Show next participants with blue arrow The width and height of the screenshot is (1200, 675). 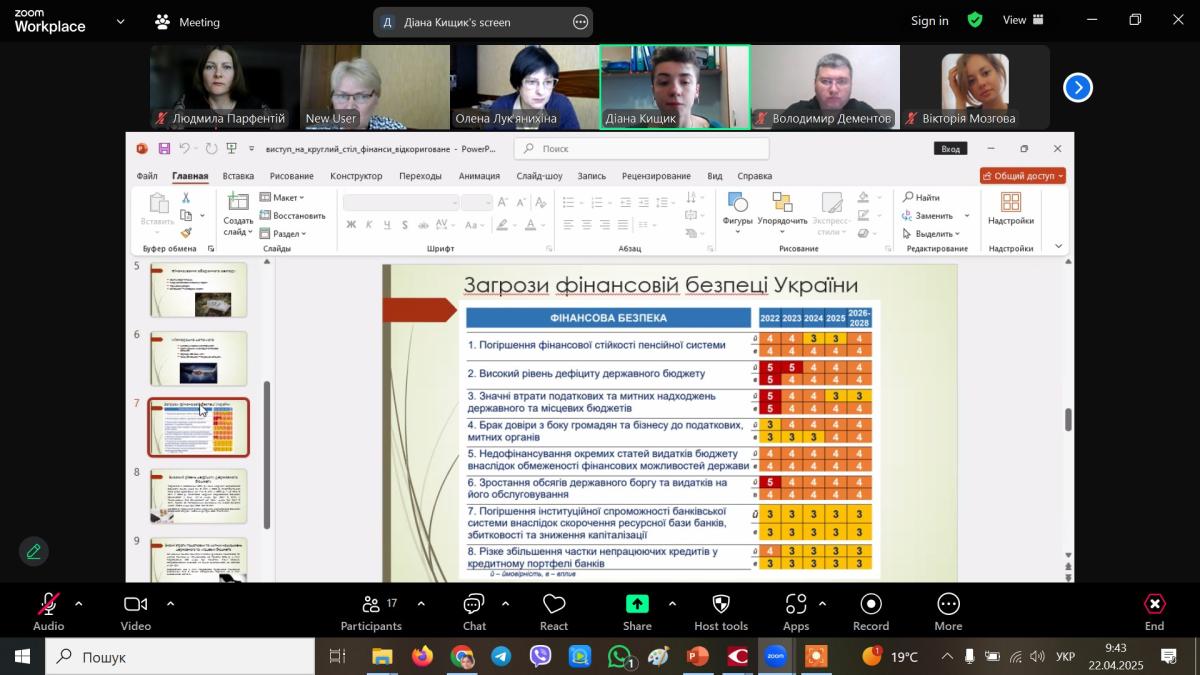pyautogui.click(x=1077, y=88)
